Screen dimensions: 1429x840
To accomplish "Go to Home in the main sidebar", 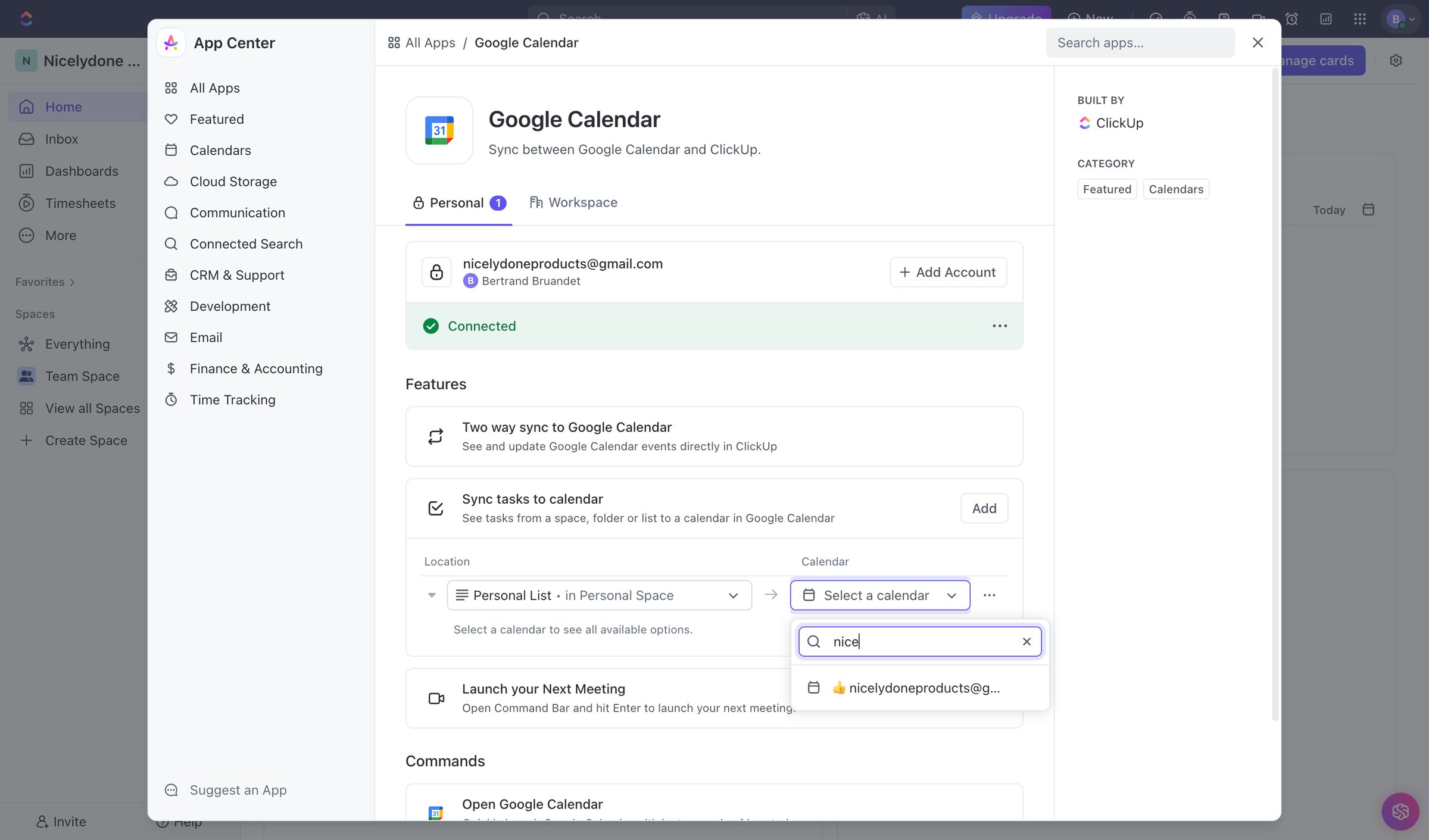I will pyautogui.click(x=77, y=107).
